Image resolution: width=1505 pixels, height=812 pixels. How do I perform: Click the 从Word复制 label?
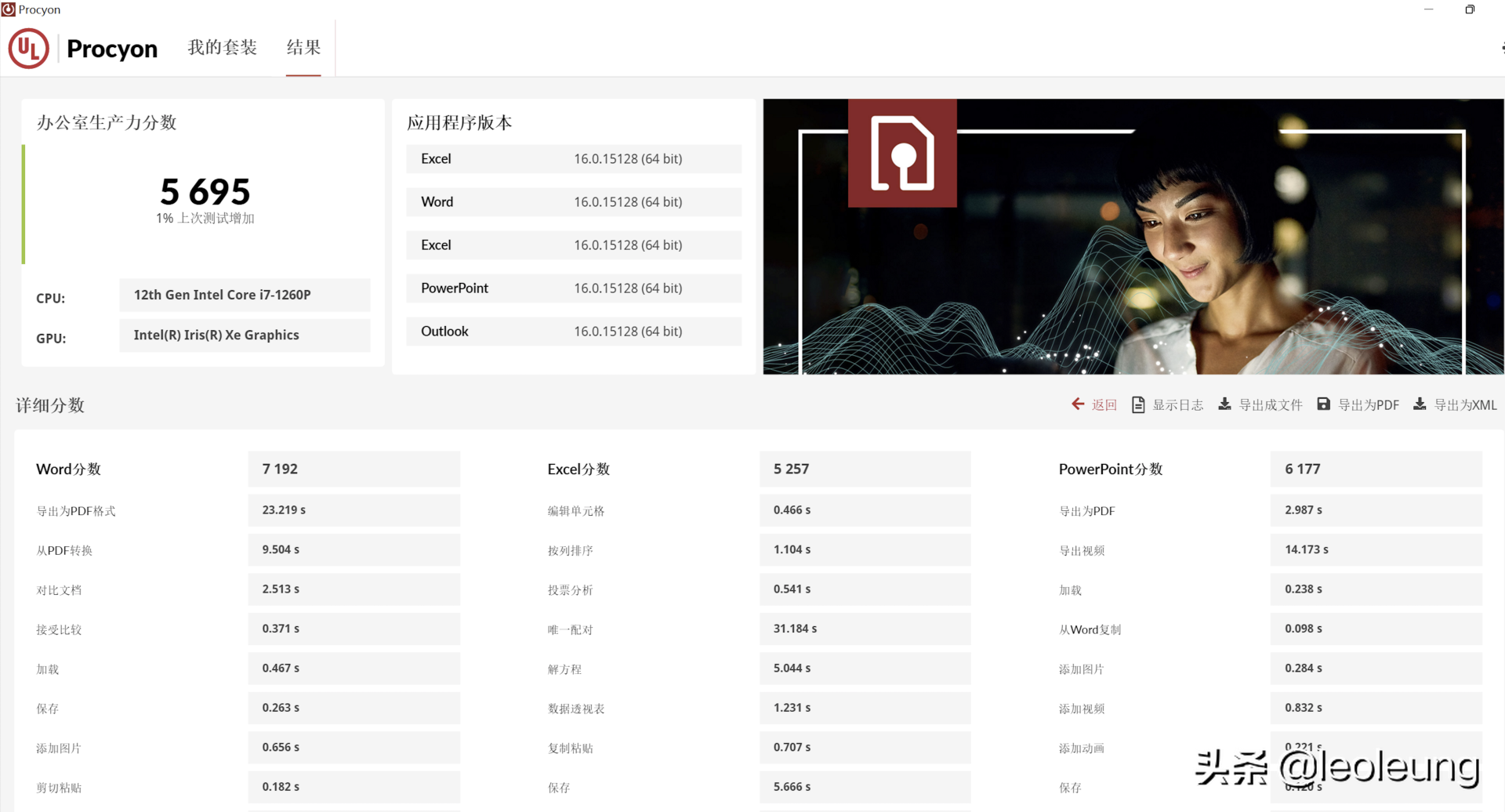(x=1090, y=630)
